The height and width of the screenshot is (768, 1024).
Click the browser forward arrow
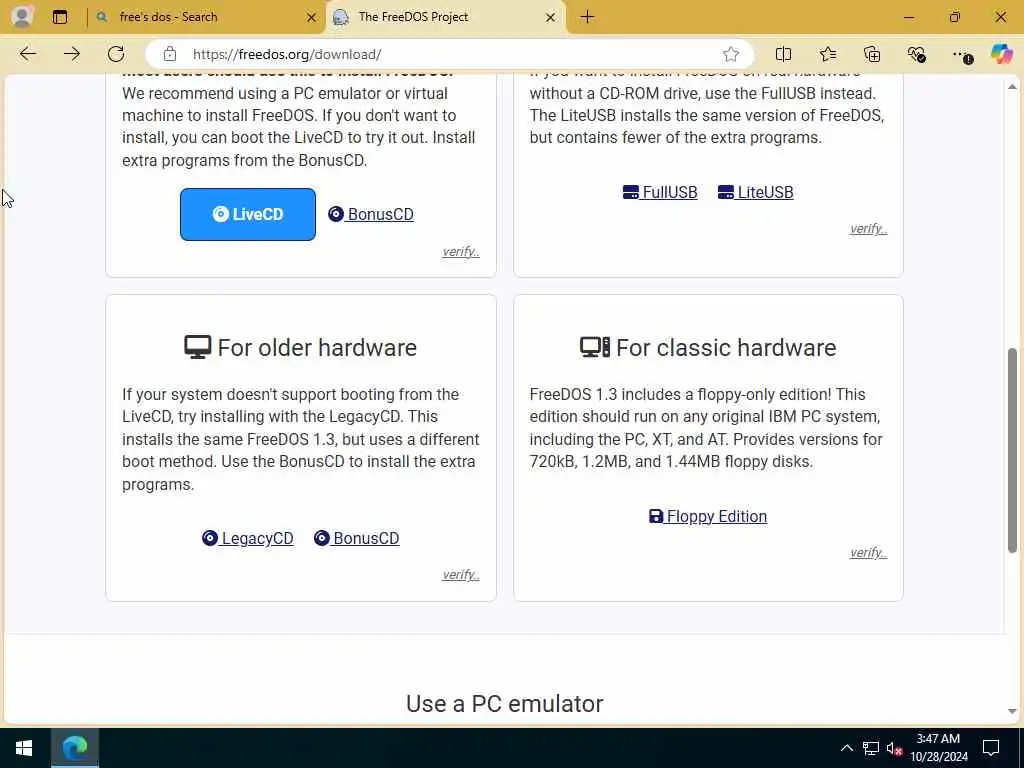(x=72, y=54)
